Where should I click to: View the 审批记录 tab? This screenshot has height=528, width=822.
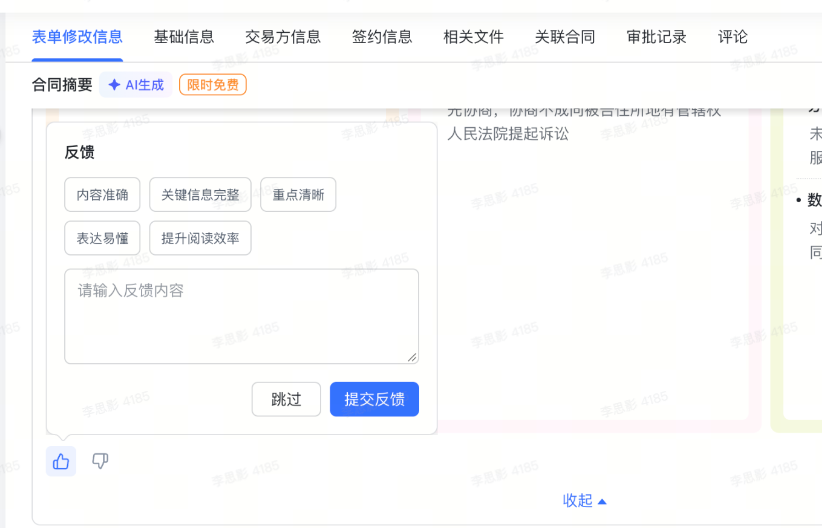[656, 37]
